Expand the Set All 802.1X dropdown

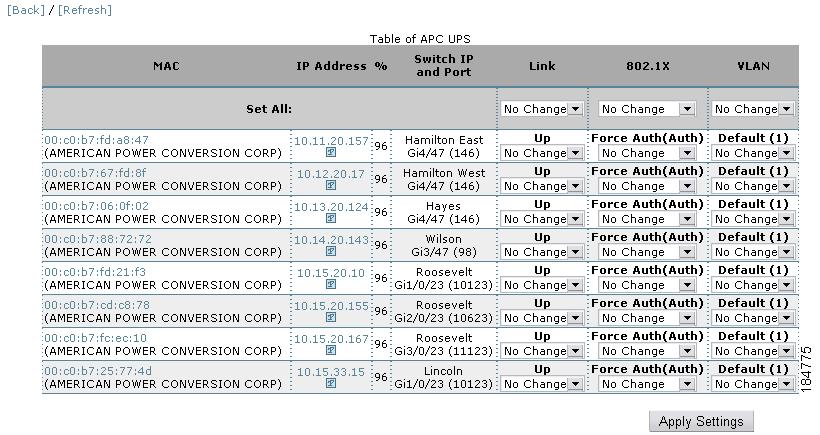pyautogui.click(x=646, y=109)
